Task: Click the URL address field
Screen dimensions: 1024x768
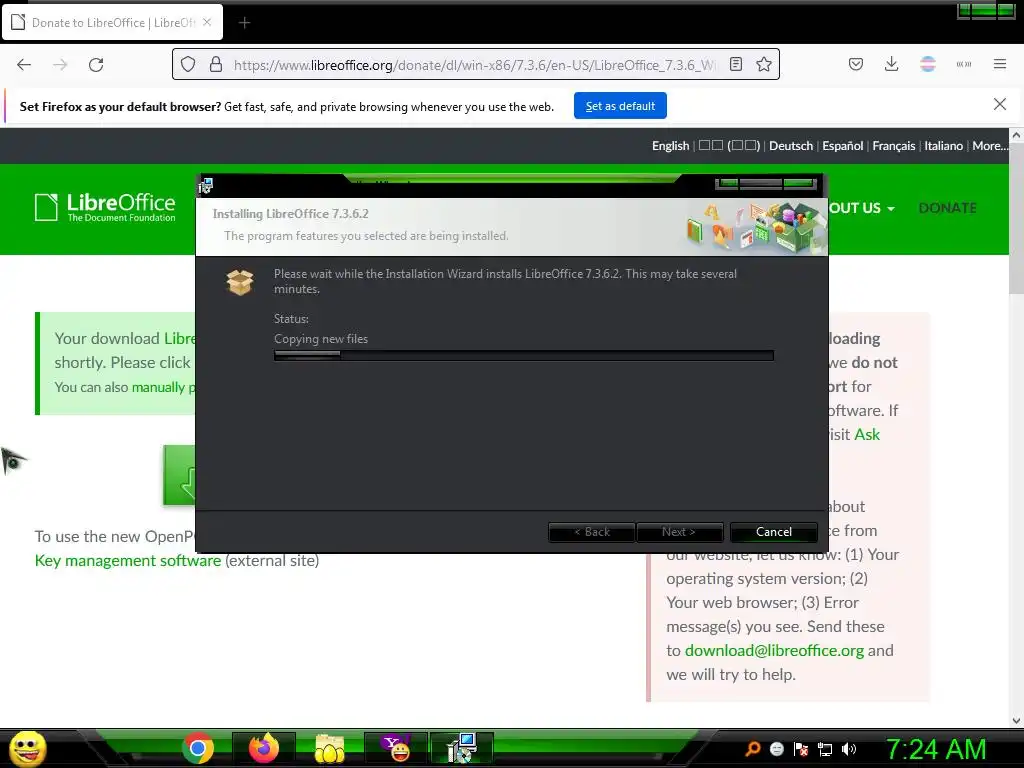Action: pos(474,65)
